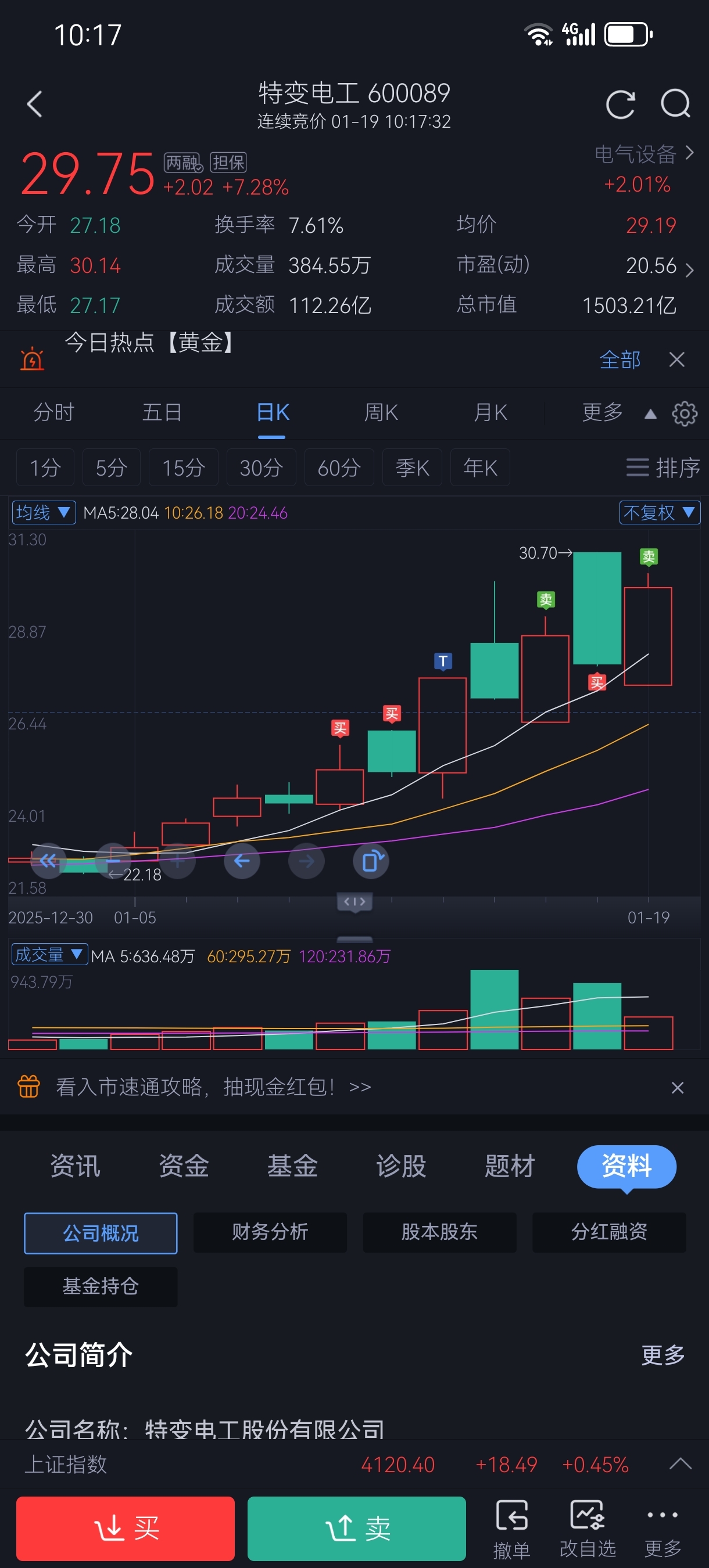
Task: Tap 更多 beside 公司简介
Action: [663, 1355]
